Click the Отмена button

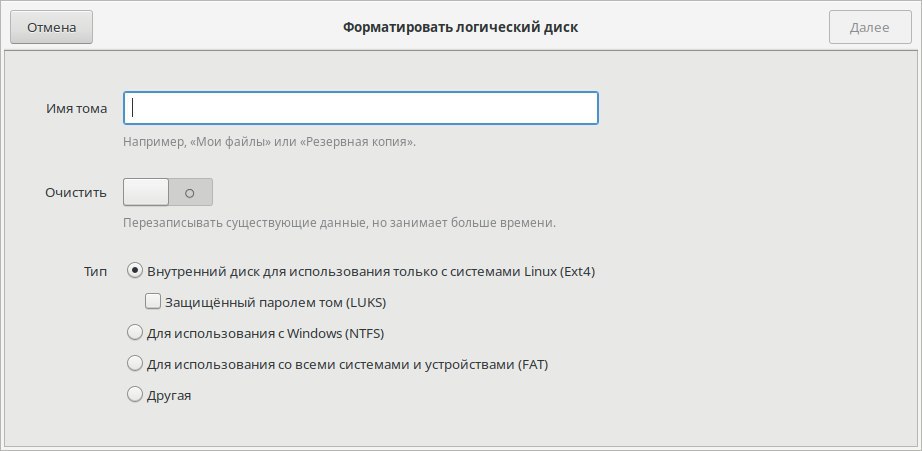coord(51,27)
